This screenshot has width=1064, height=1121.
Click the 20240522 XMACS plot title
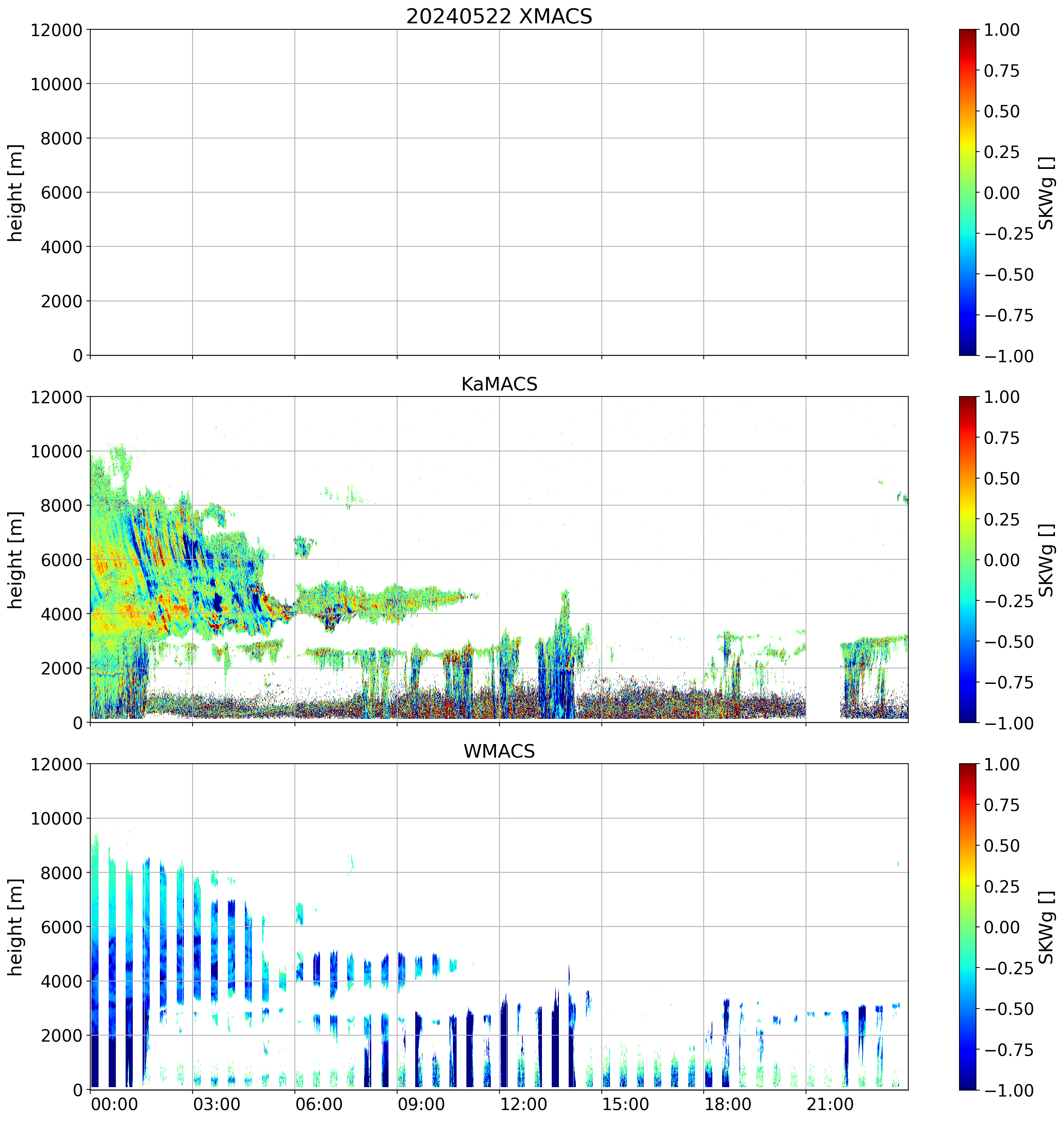click(x=499, y=16)
